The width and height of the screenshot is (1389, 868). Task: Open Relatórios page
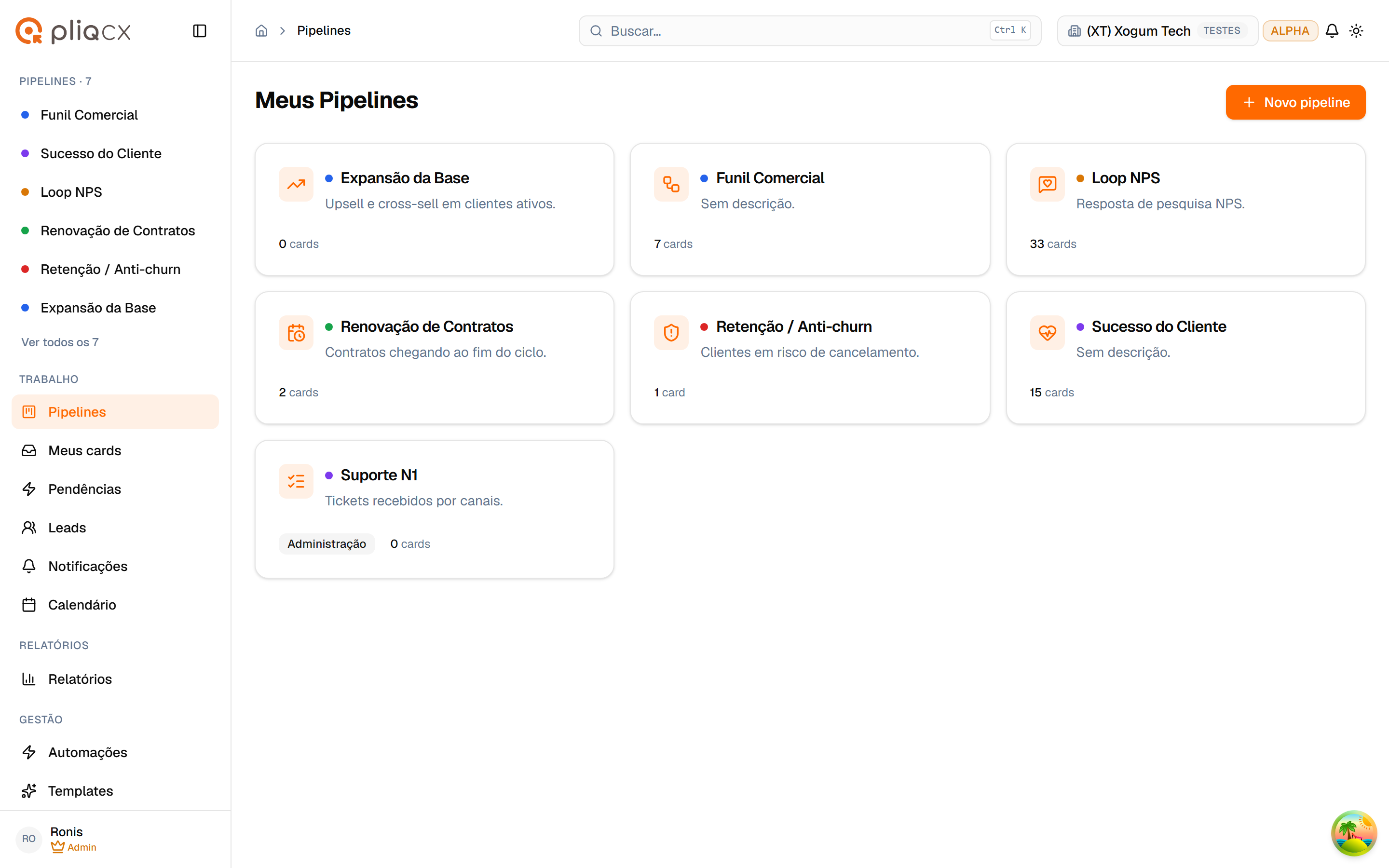click(x=115, y=678)
